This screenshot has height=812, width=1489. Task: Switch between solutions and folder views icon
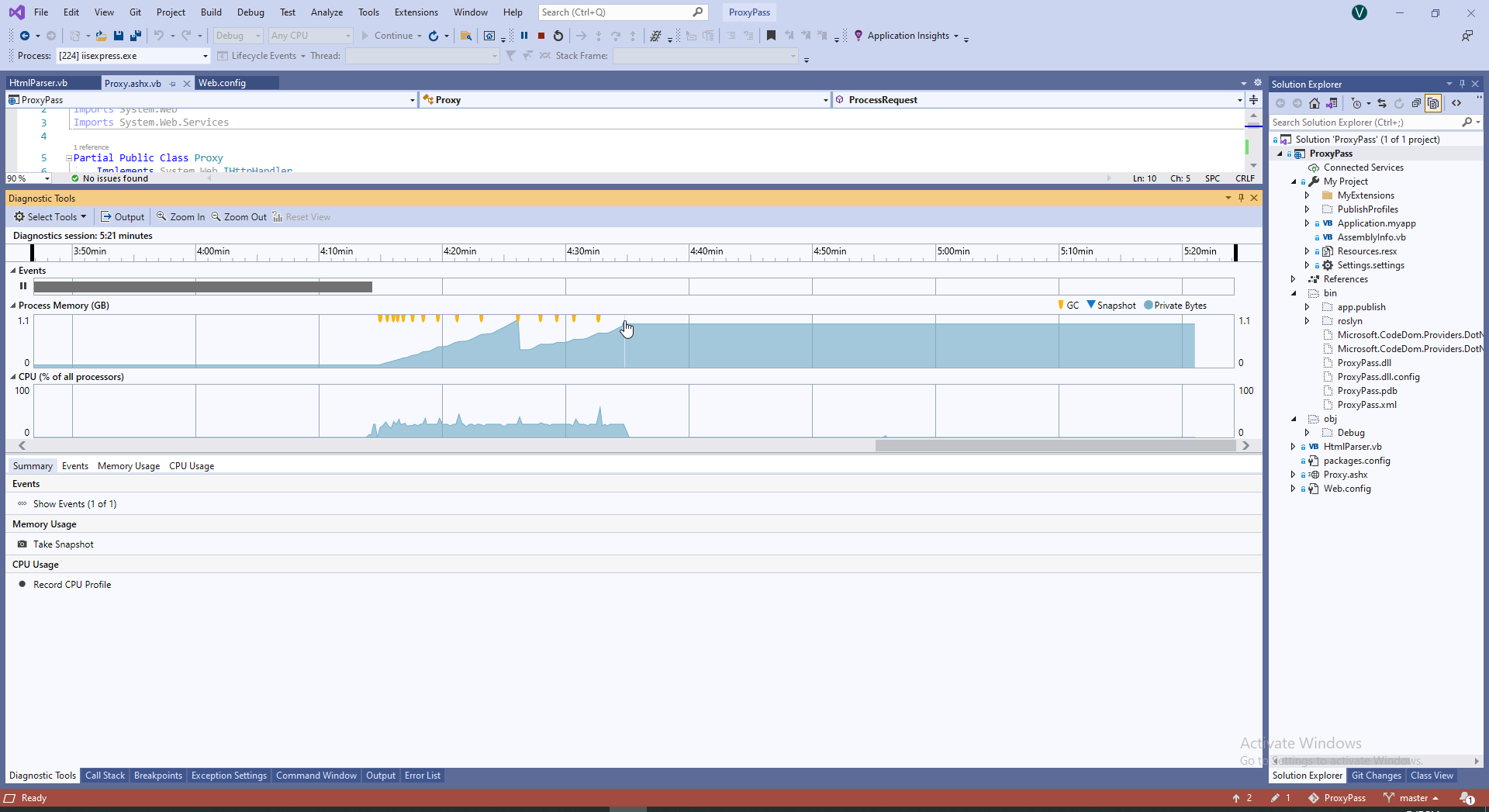1332,103
